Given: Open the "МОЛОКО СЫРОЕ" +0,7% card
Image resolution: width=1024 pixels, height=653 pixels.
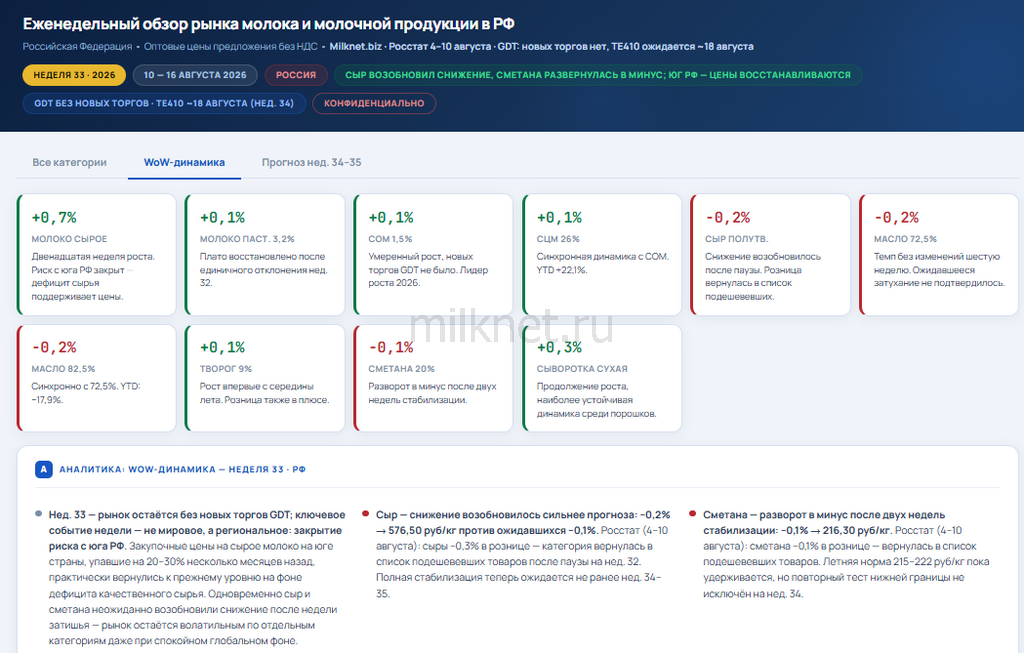Looking at the screenshot, I should (97, 255).
